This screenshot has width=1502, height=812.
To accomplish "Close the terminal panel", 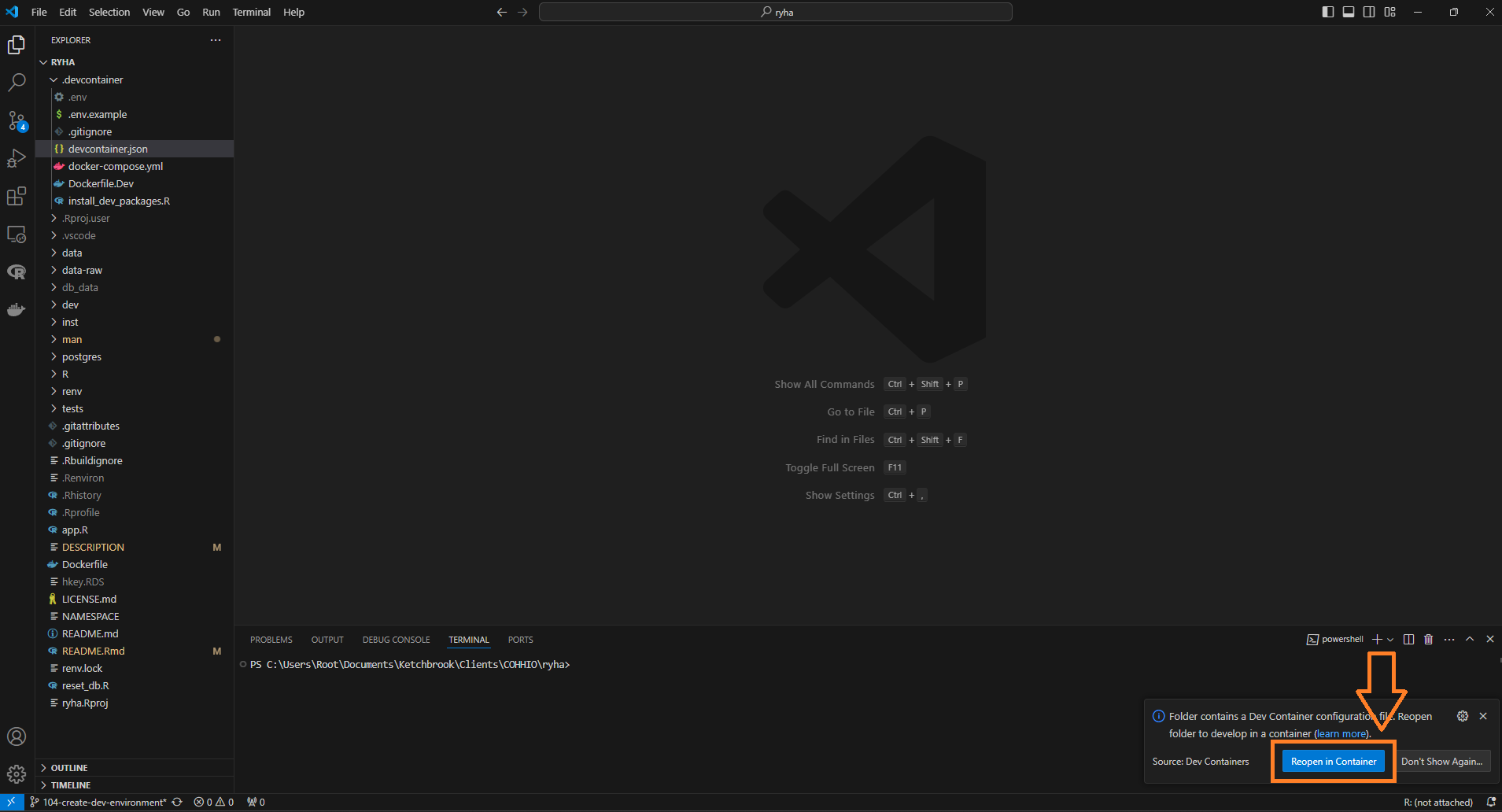I will pos(1490,639).
